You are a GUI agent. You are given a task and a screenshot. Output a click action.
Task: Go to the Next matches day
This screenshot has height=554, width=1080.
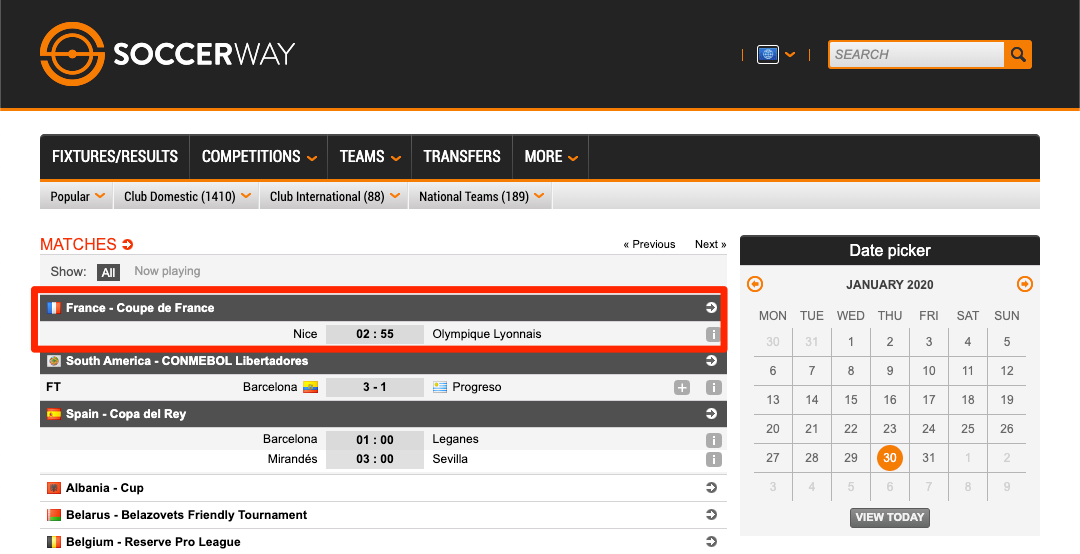(710, 244)
